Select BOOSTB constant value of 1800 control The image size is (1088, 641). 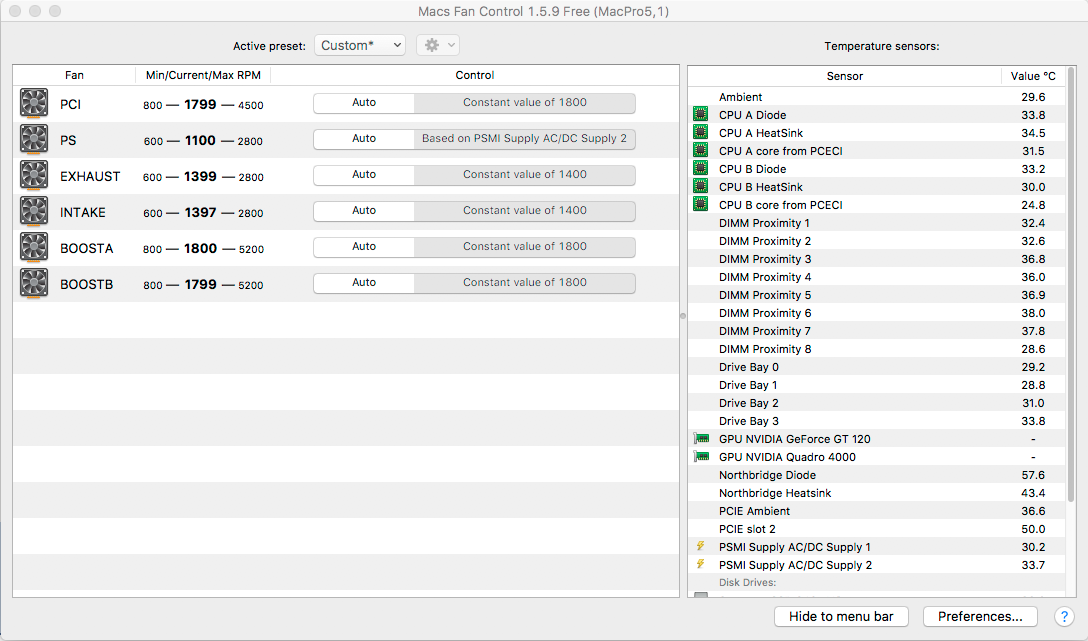(x=525, y=283)
